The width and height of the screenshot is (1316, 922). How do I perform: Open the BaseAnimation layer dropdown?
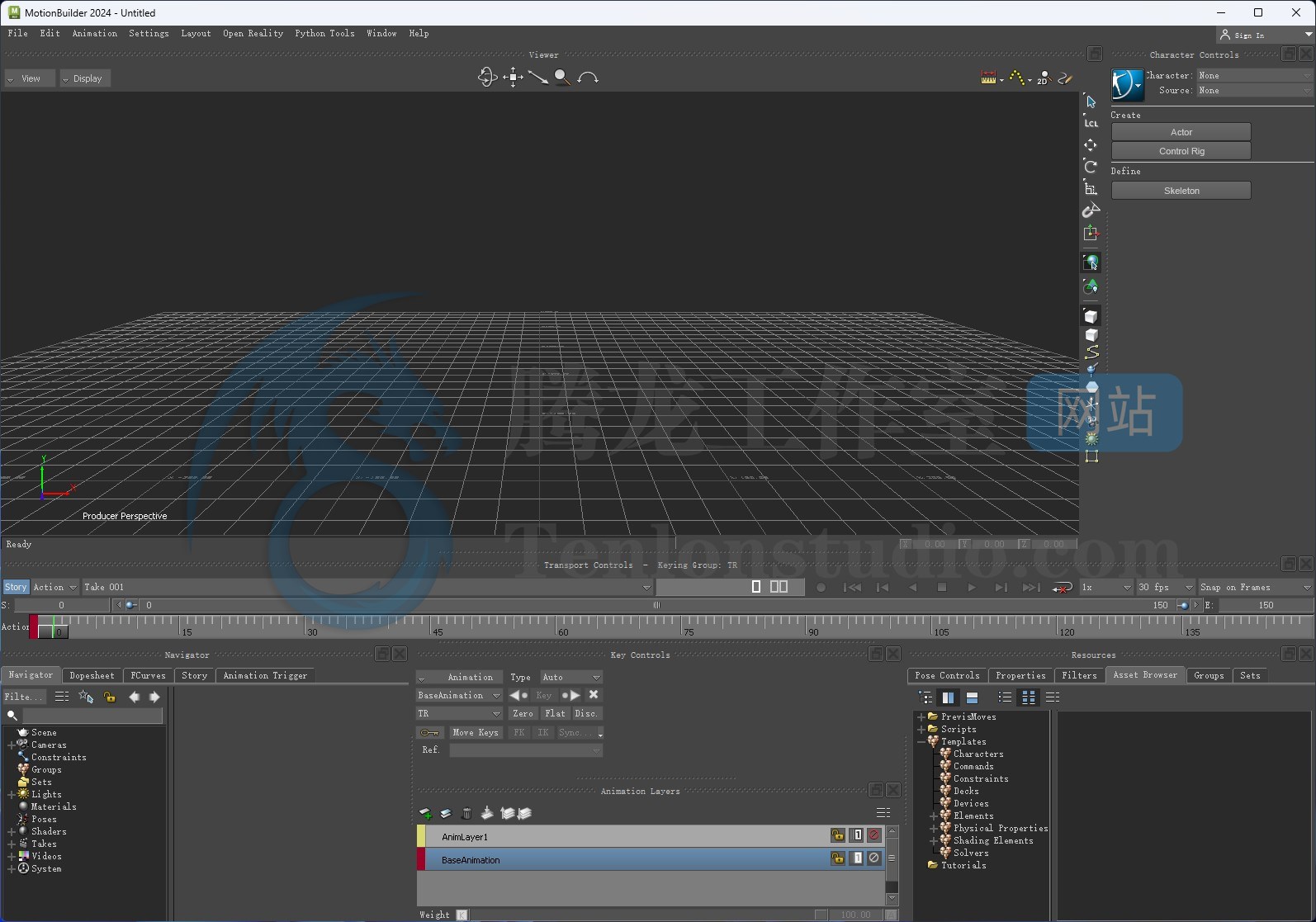(459, 695)
